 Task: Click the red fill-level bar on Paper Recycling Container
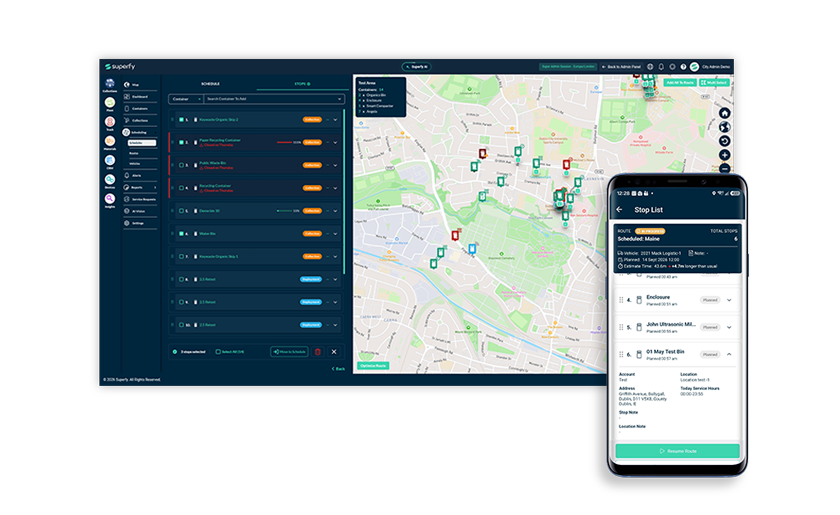pyautogui.click(x=284, y=143)
